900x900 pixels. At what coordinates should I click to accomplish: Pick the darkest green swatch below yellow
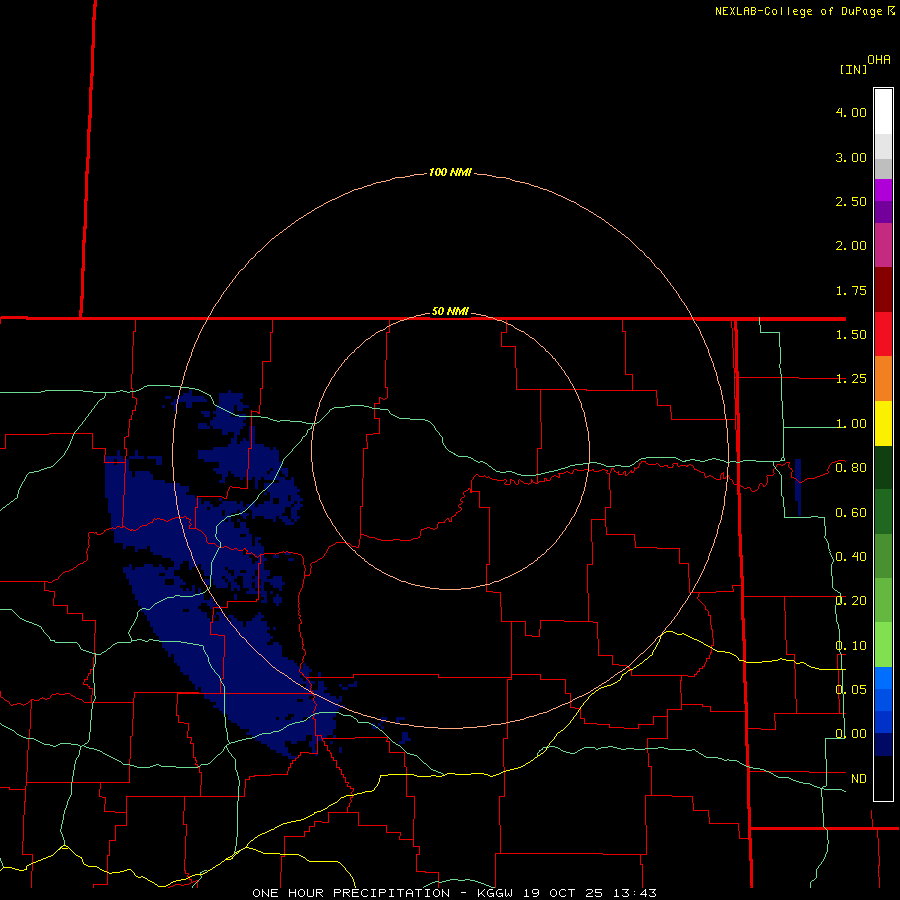[x=883, y=468]
